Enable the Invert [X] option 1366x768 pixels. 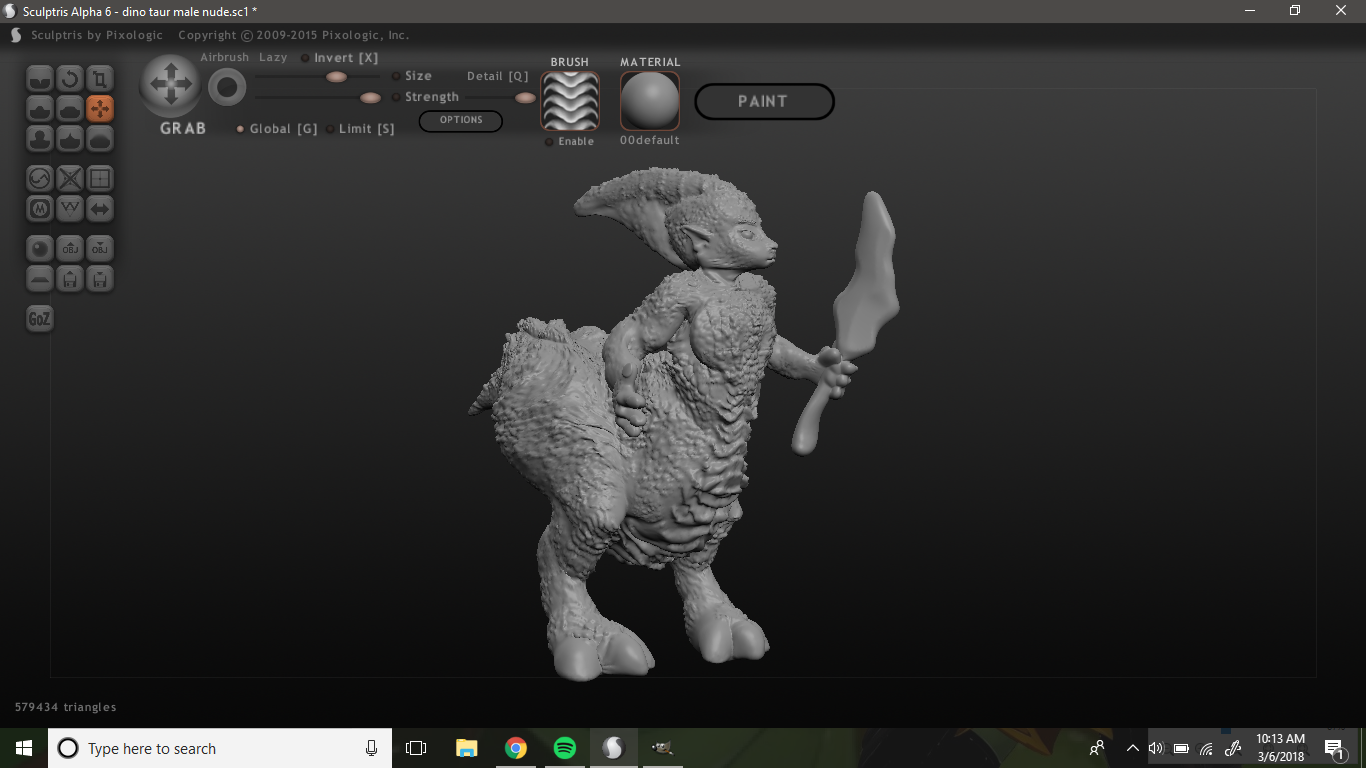point(306,58)
